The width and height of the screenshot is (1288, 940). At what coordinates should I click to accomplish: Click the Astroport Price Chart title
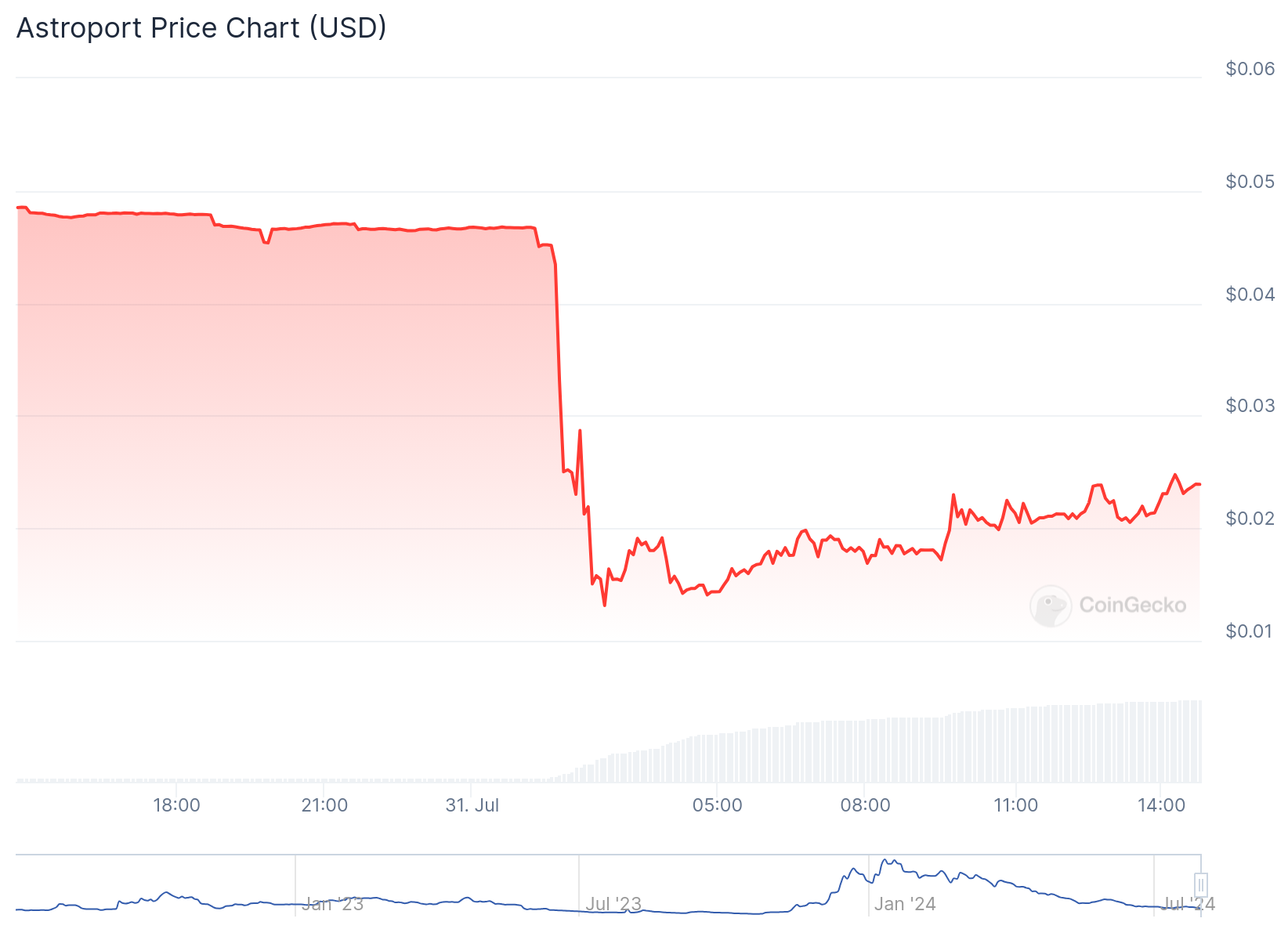tap(201, 27)
